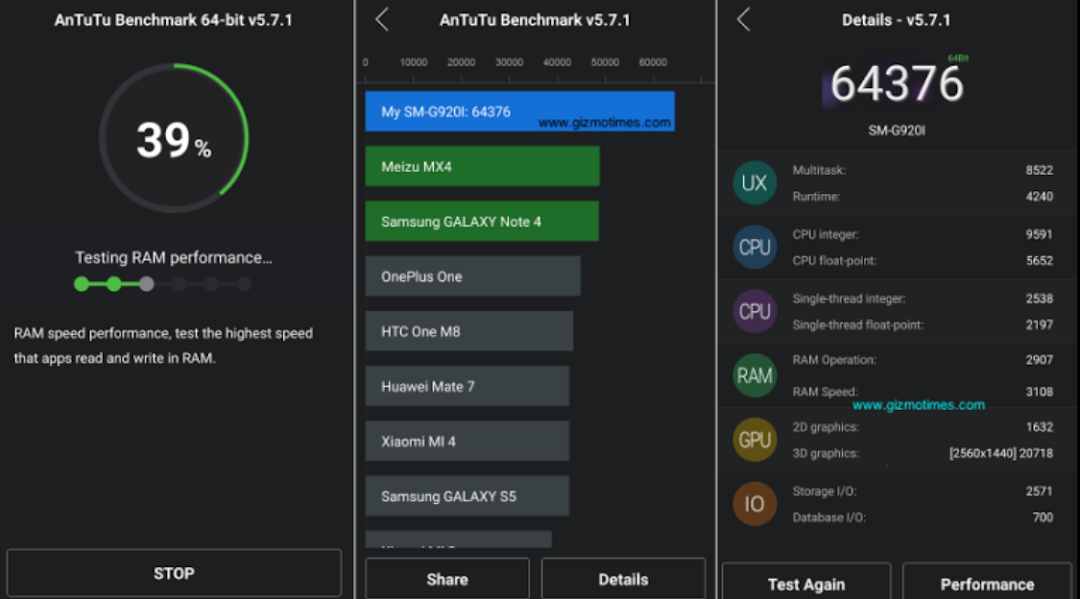Click CPU float-point score 5652
1080x599 pixels.
tap(1039, 260)
